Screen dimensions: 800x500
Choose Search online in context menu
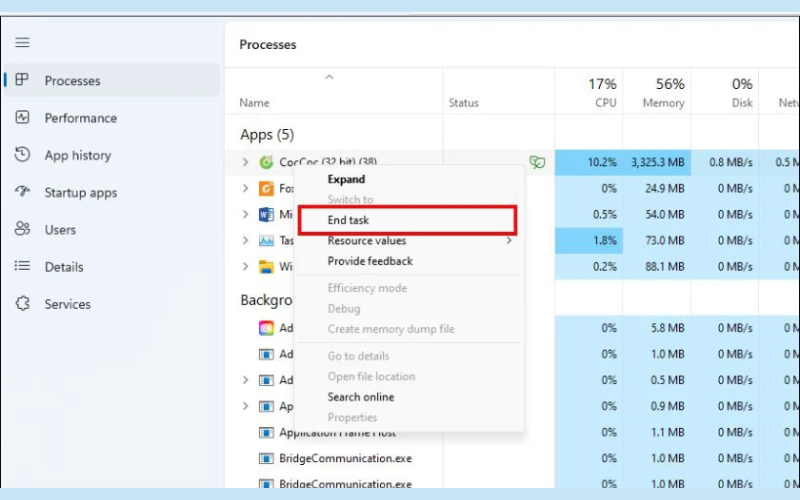[x=360, y=397]
